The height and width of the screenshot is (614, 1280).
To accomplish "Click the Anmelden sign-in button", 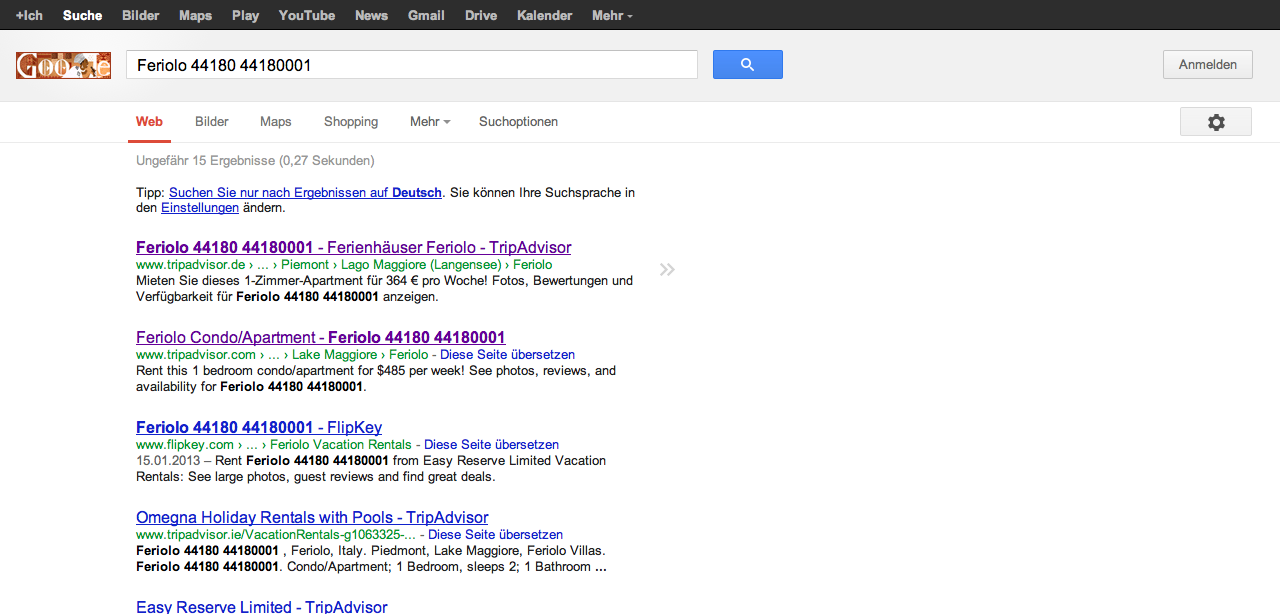I will 1207,65.
